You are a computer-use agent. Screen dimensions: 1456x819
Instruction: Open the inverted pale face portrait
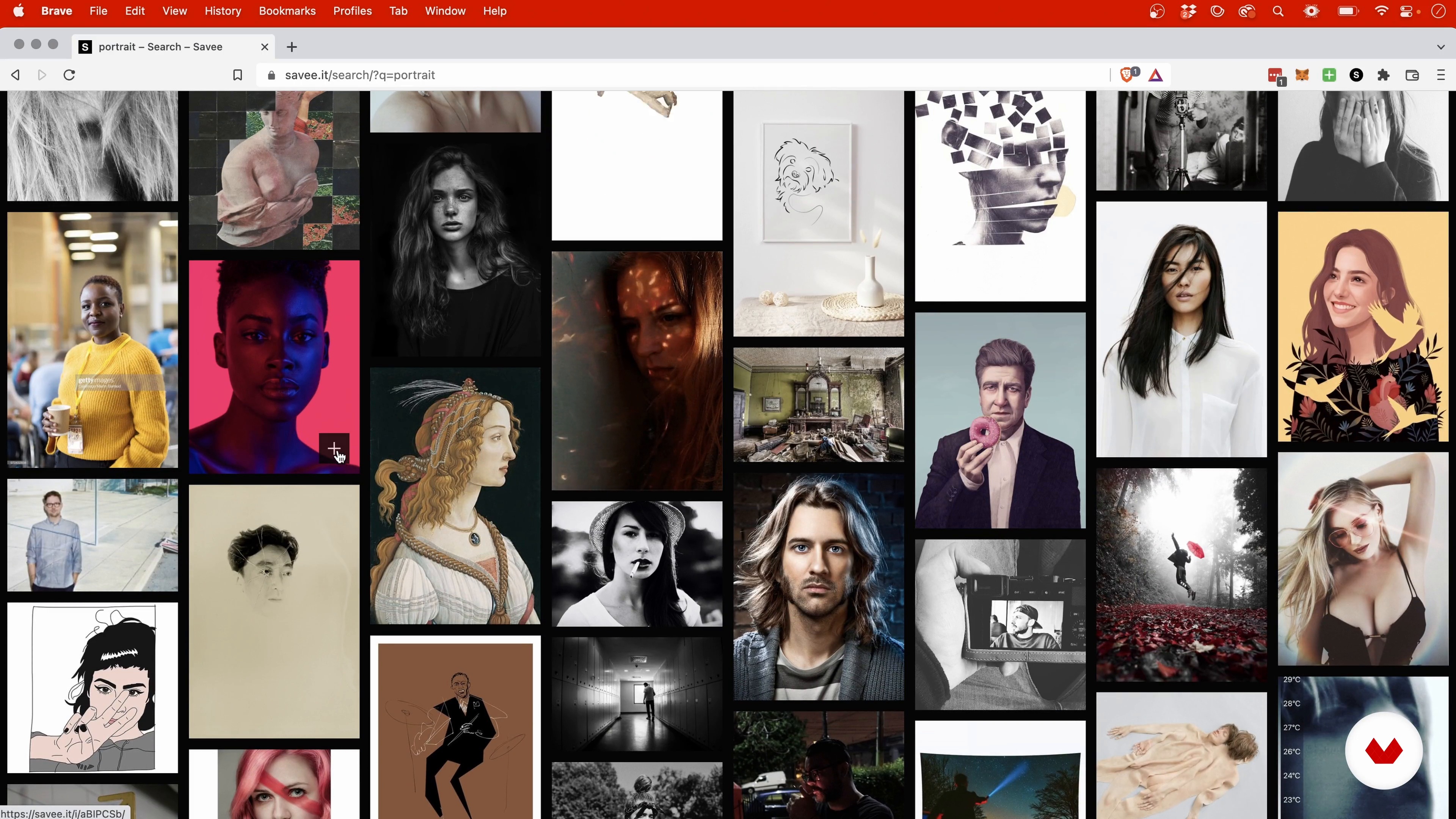(x=273, y=612)
